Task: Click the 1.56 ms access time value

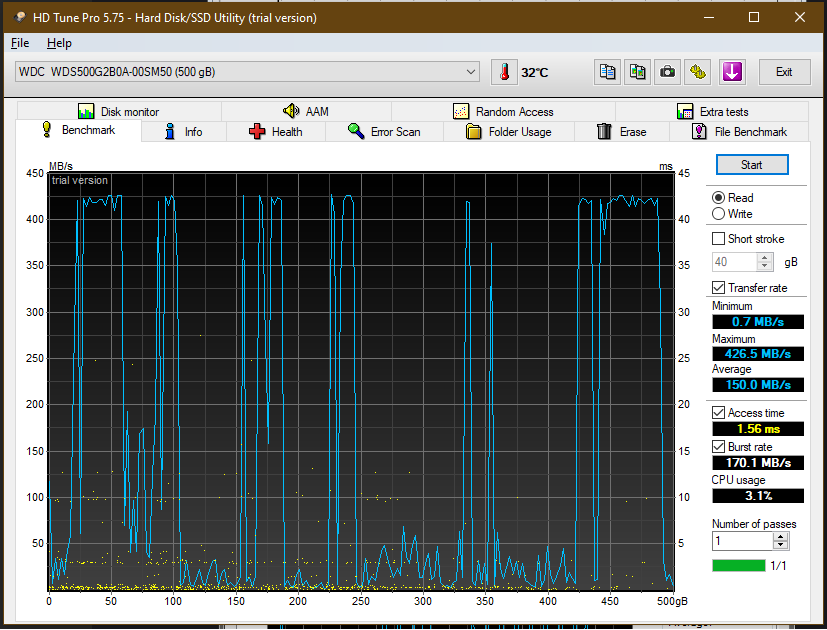Action: click(758, 428)
